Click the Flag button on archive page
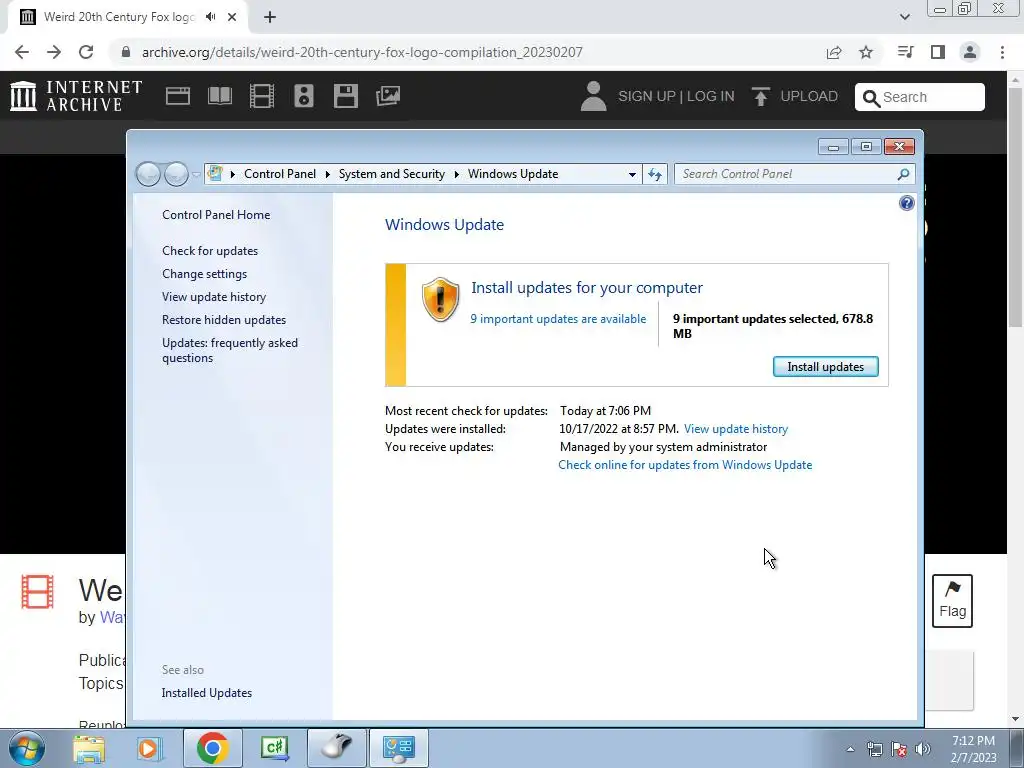The width and height of the screenshot is (1024, 768). (952, 601)
